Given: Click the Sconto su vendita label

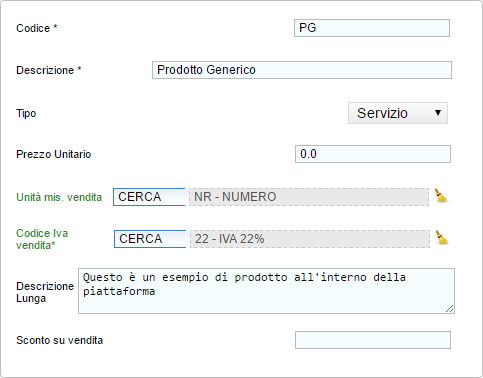Looking at the screenshot, I should (60, 340).
